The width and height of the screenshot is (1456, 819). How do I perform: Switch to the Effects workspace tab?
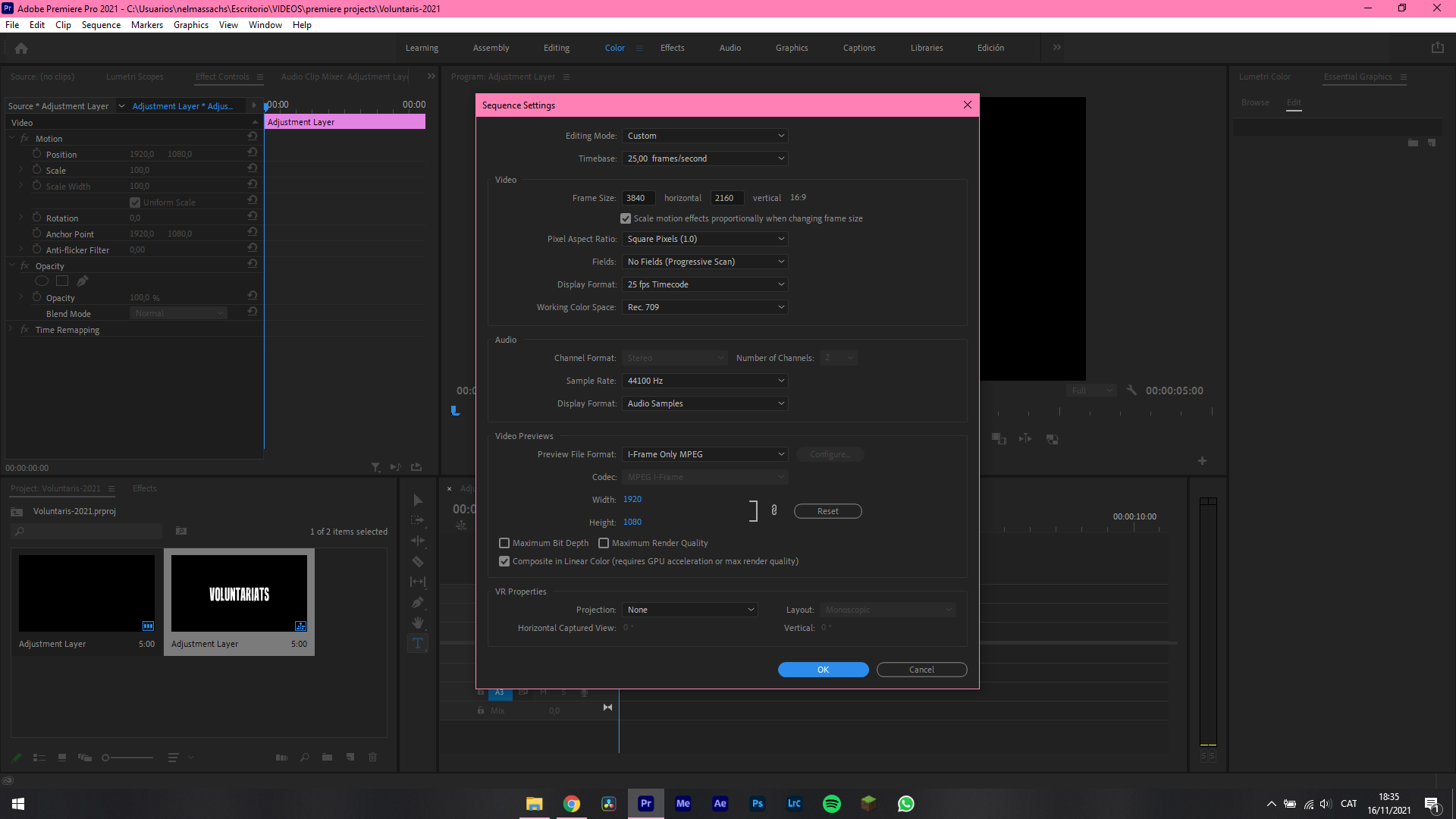[x=672, y=47]
